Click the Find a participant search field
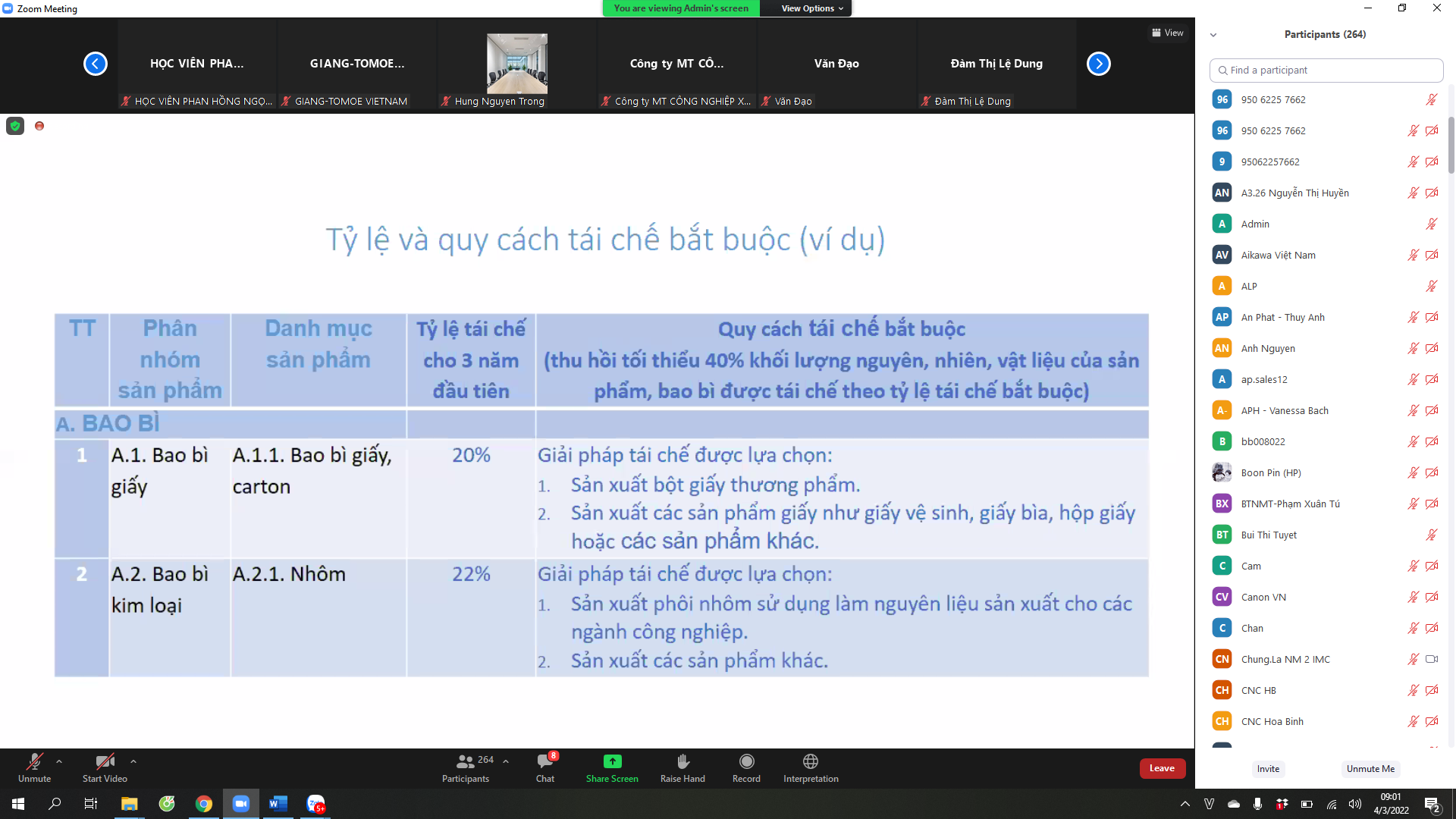The width and height of the screenshot is (1456, 819). point(1327,70)
